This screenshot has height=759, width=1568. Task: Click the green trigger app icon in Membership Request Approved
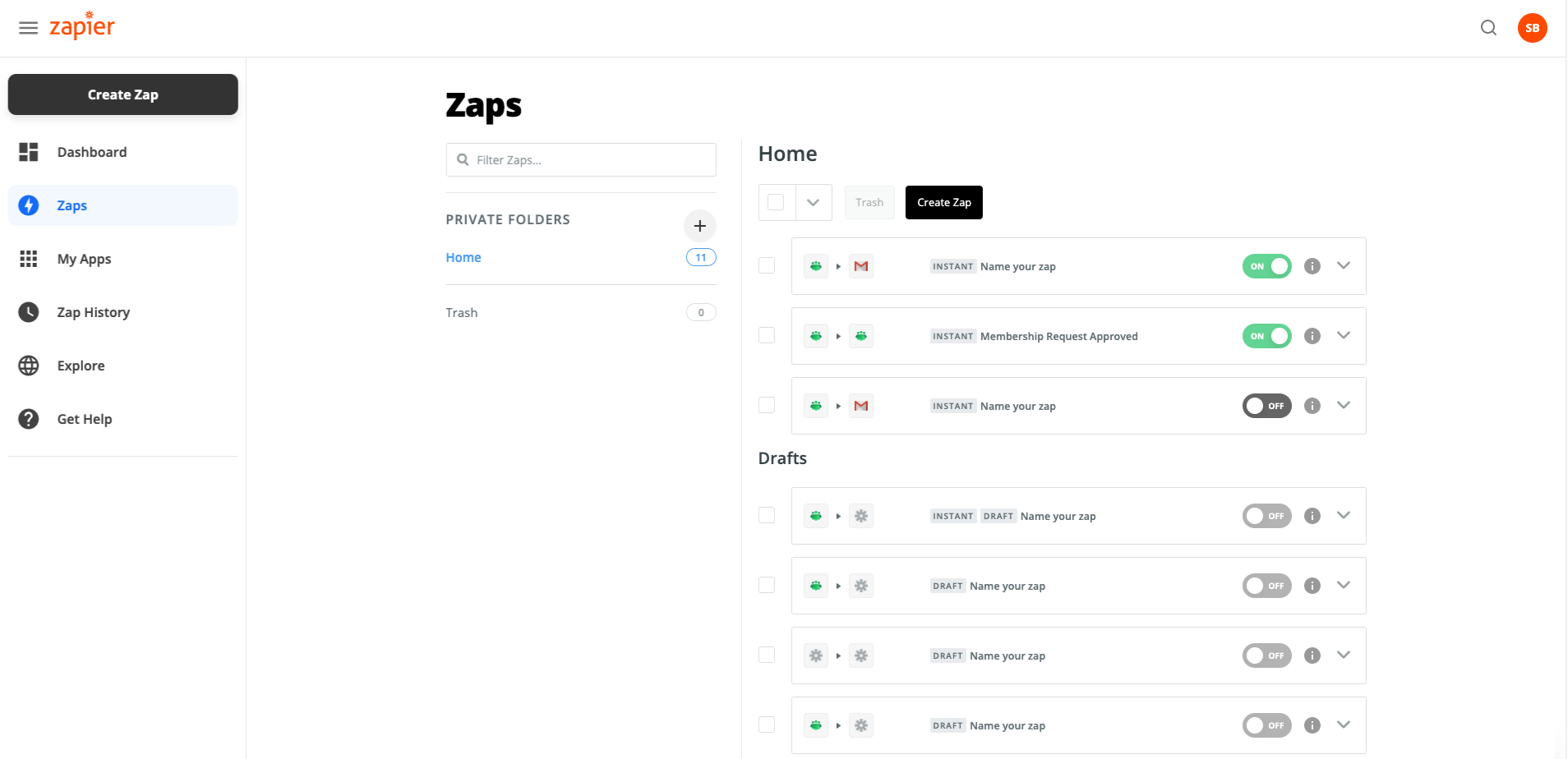tap(815, 335)
